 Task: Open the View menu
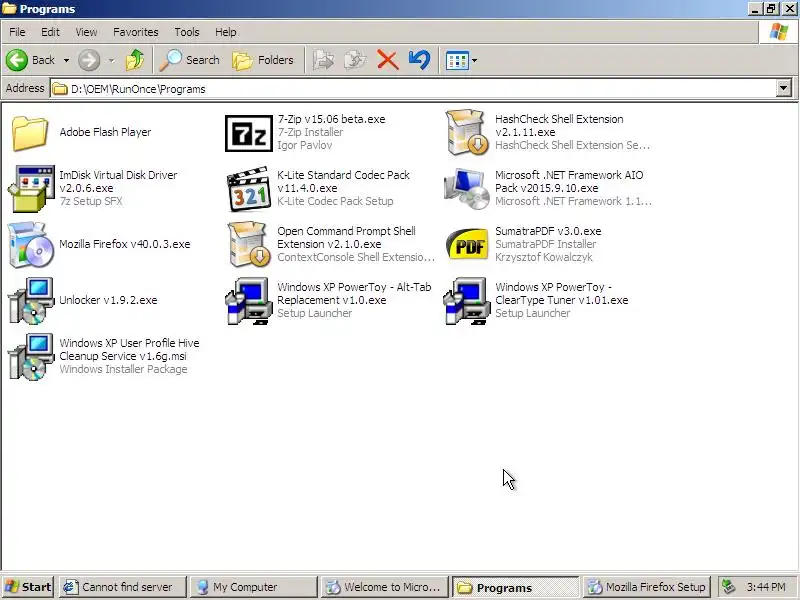(86, 32)
